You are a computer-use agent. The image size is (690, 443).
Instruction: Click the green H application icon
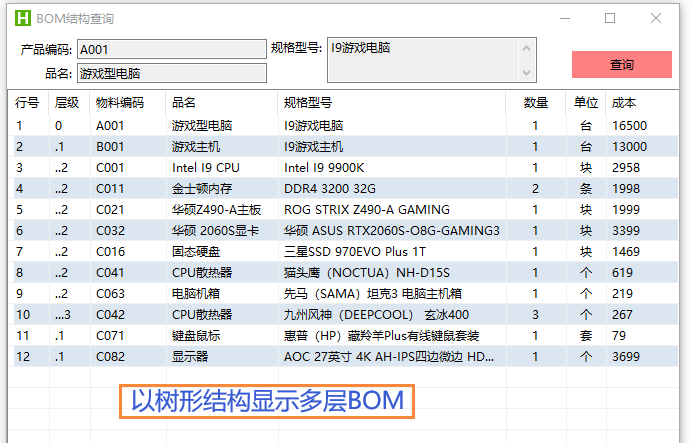(x=23, y=18)
